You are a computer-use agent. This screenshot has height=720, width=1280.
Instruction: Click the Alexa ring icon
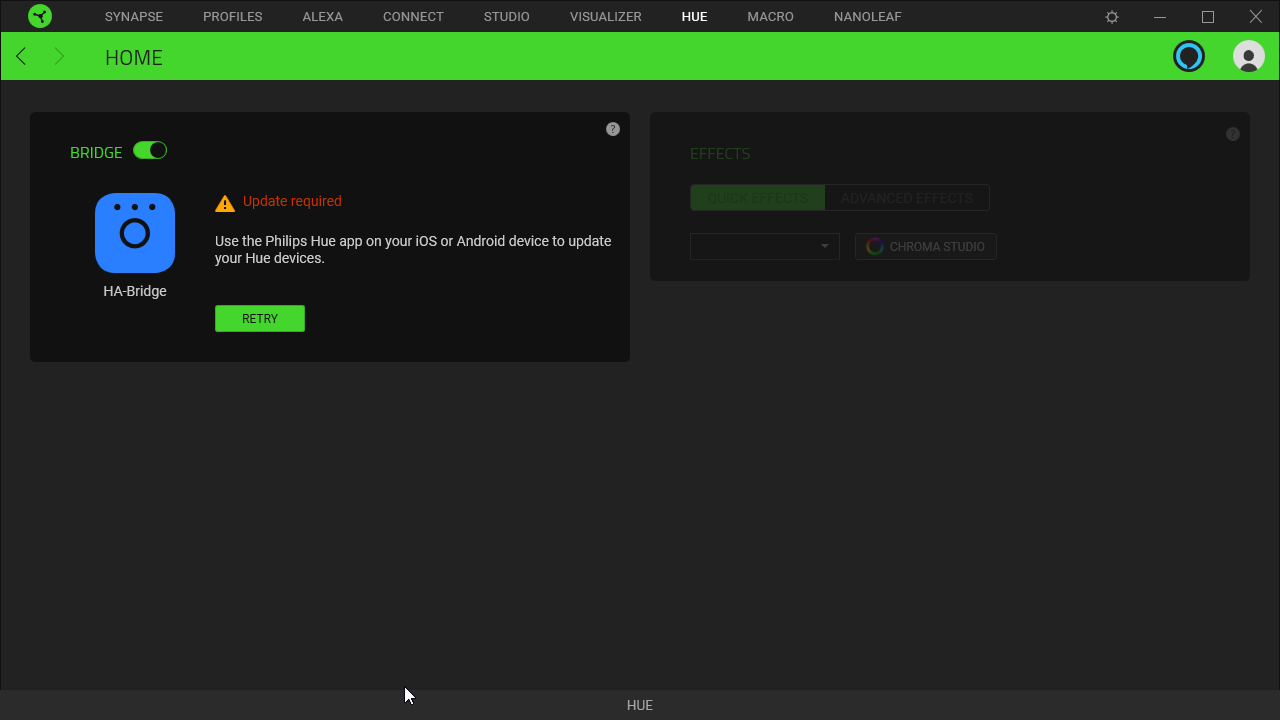pos(1189,56)
